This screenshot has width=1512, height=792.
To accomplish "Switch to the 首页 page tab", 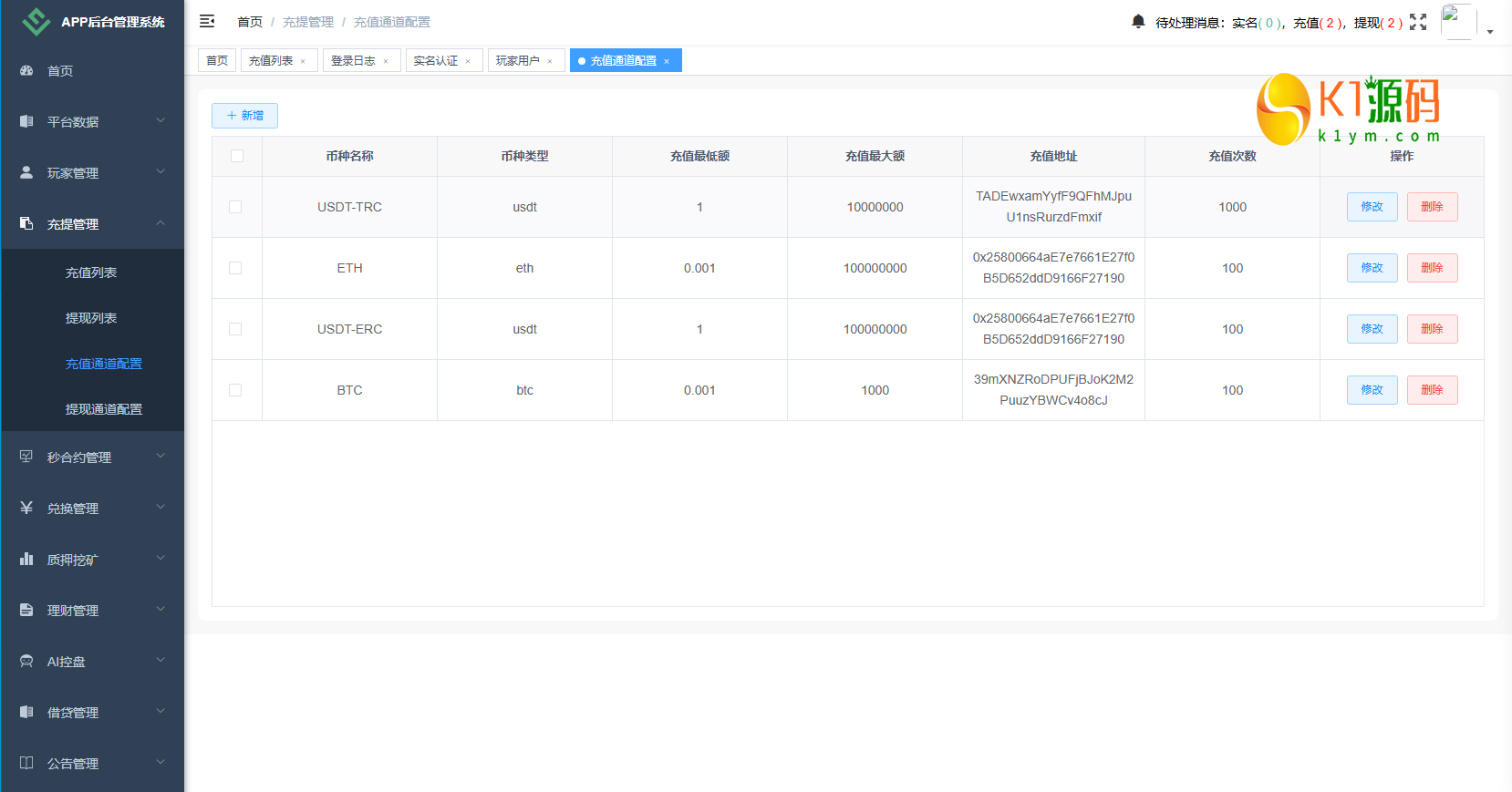I will [217, 60].
